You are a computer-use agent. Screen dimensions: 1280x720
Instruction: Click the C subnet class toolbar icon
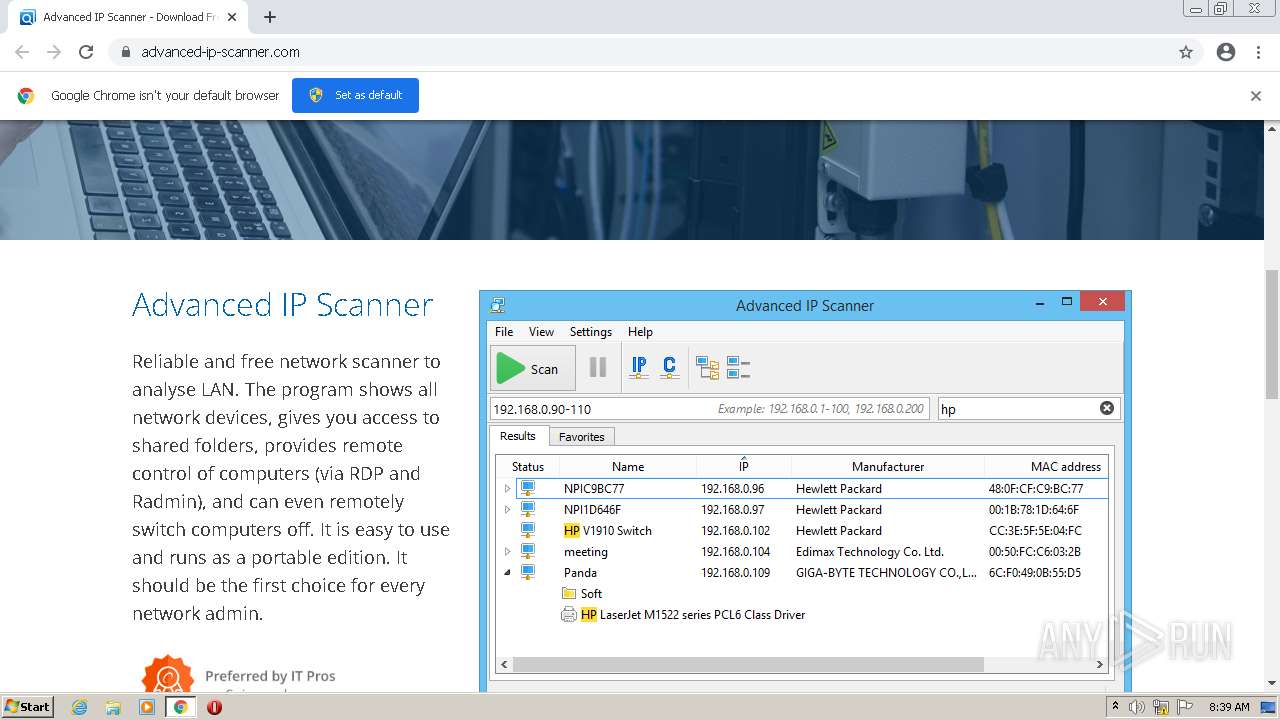click(x=670, y=368)
